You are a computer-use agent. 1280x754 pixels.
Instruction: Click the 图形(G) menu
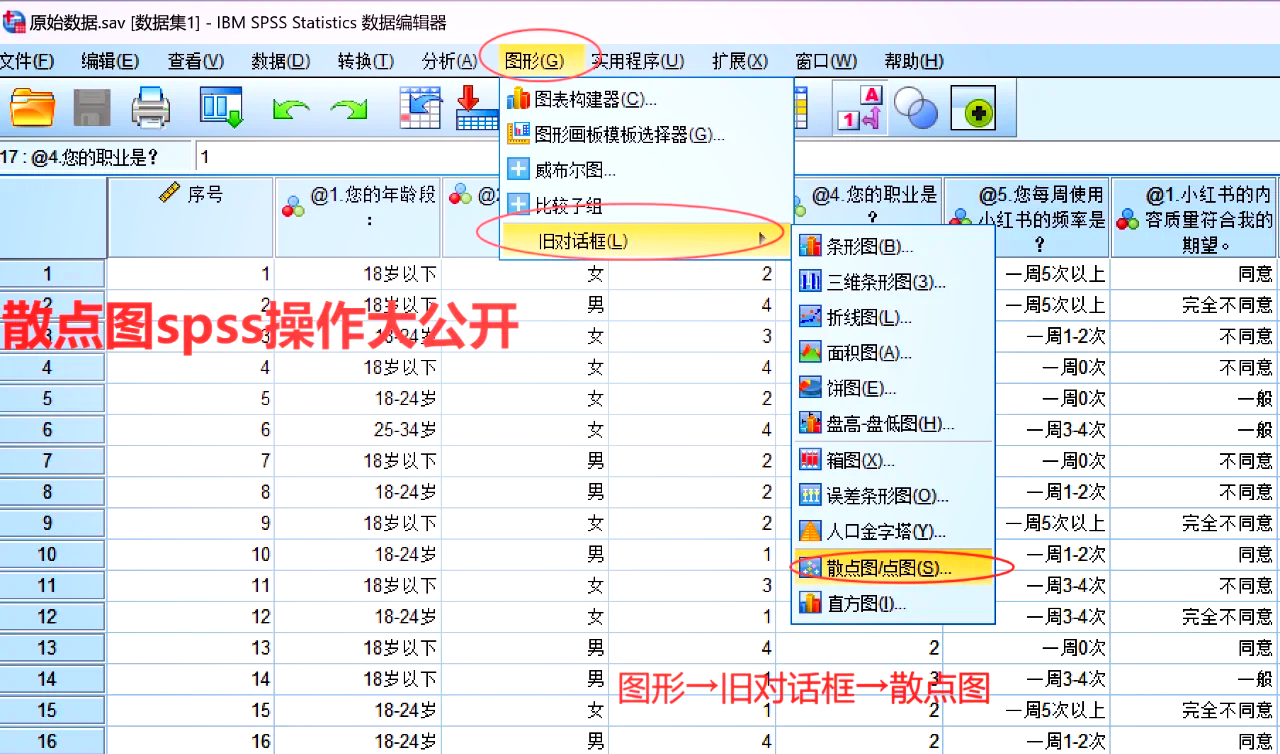pyautogui.click(x=535, y=61)
